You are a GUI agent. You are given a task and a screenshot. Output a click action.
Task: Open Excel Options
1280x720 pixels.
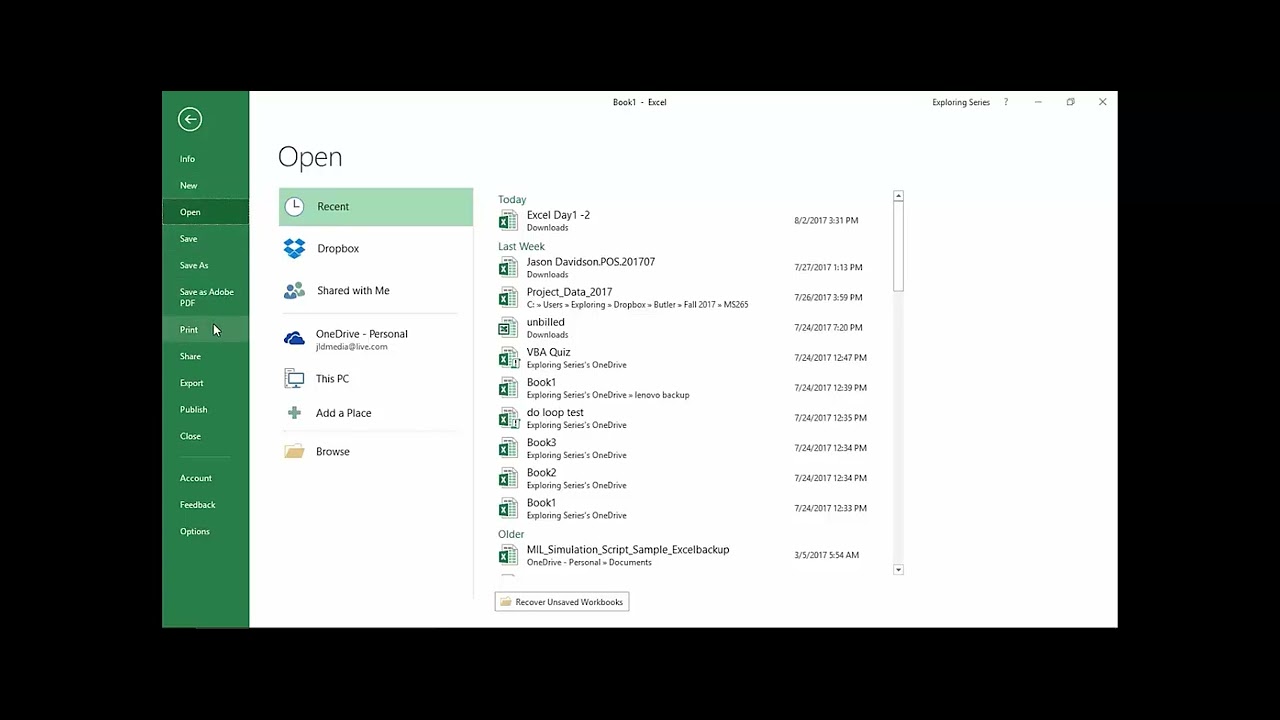point(205,531)
